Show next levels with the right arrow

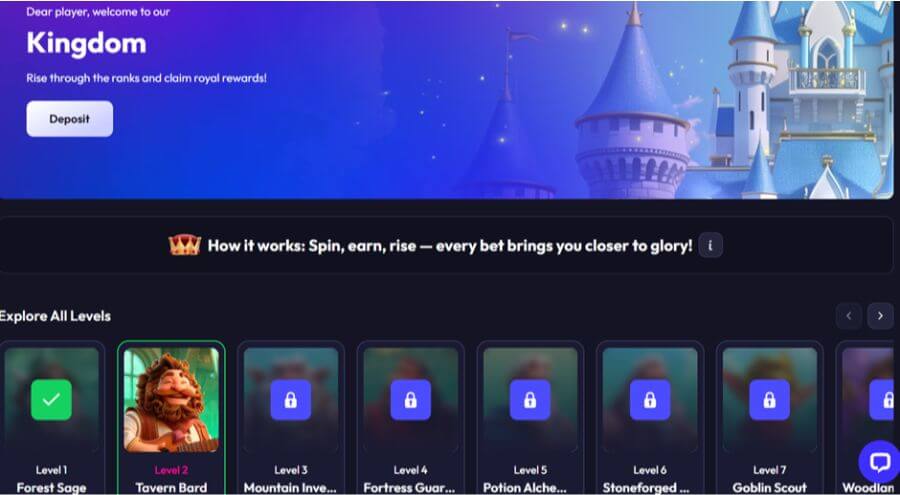[880, 316]
